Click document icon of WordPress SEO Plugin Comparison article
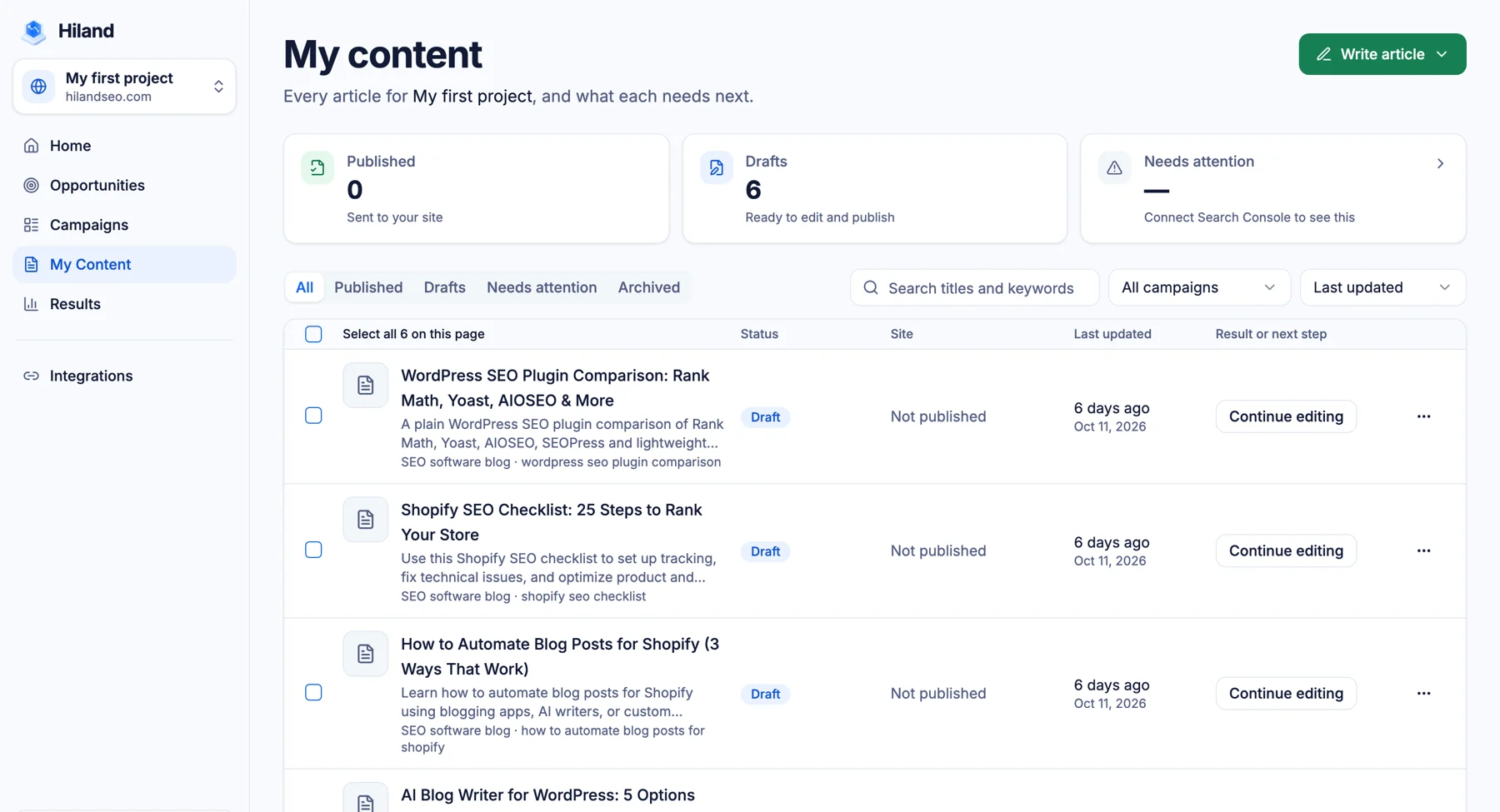 click(x=365, y=386)
